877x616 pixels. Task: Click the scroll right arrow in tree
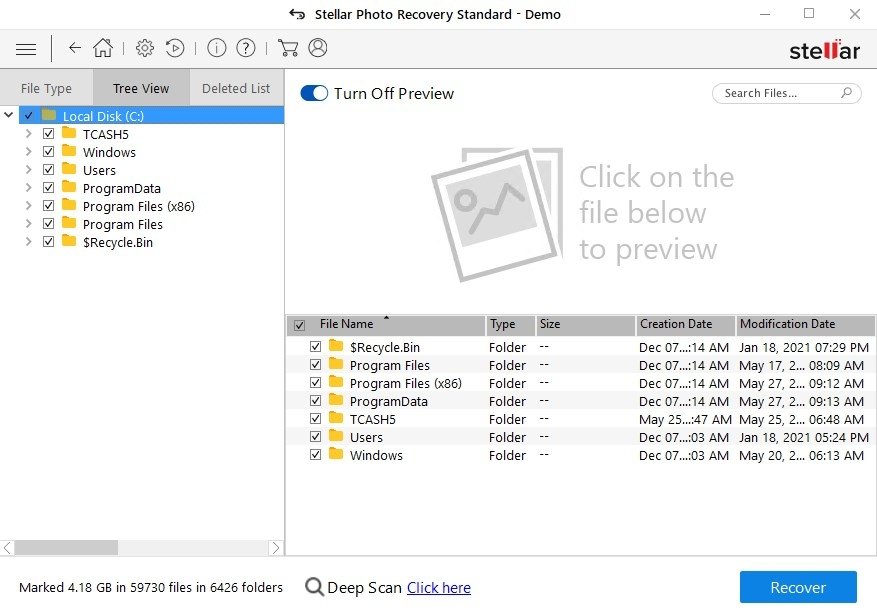(x=275, y=547)
